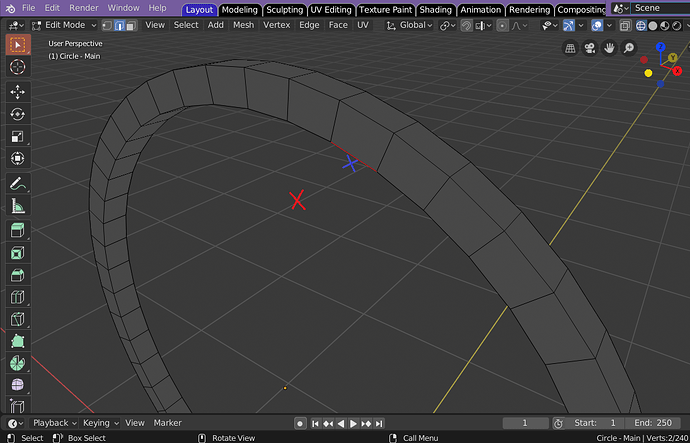Toggle the snapping magnet button
The image size is (690, 443).
pos(466,26)
